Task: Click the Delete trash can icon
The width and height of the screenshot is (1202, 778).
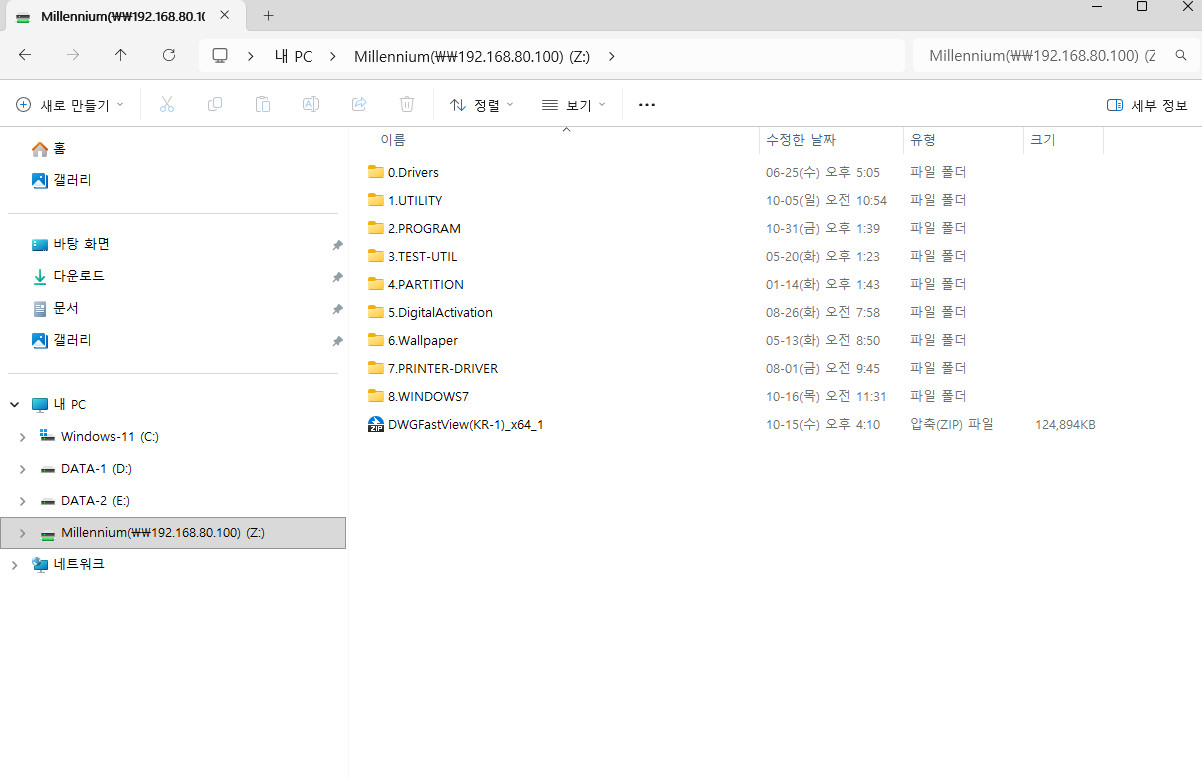Action: point(407,105)
